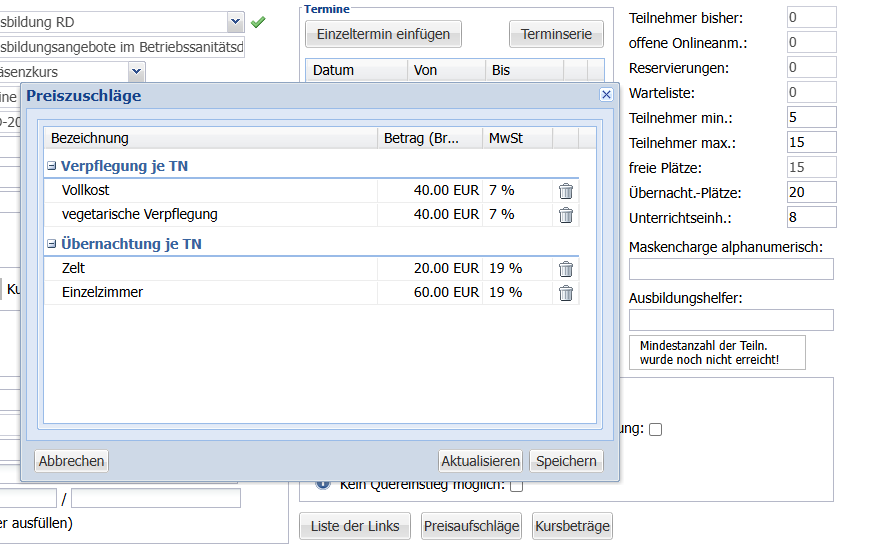Delete the vegetarische Verpflegung row
Screen dimensions: 879x547
pyautogui.click(x=566, y=215)
